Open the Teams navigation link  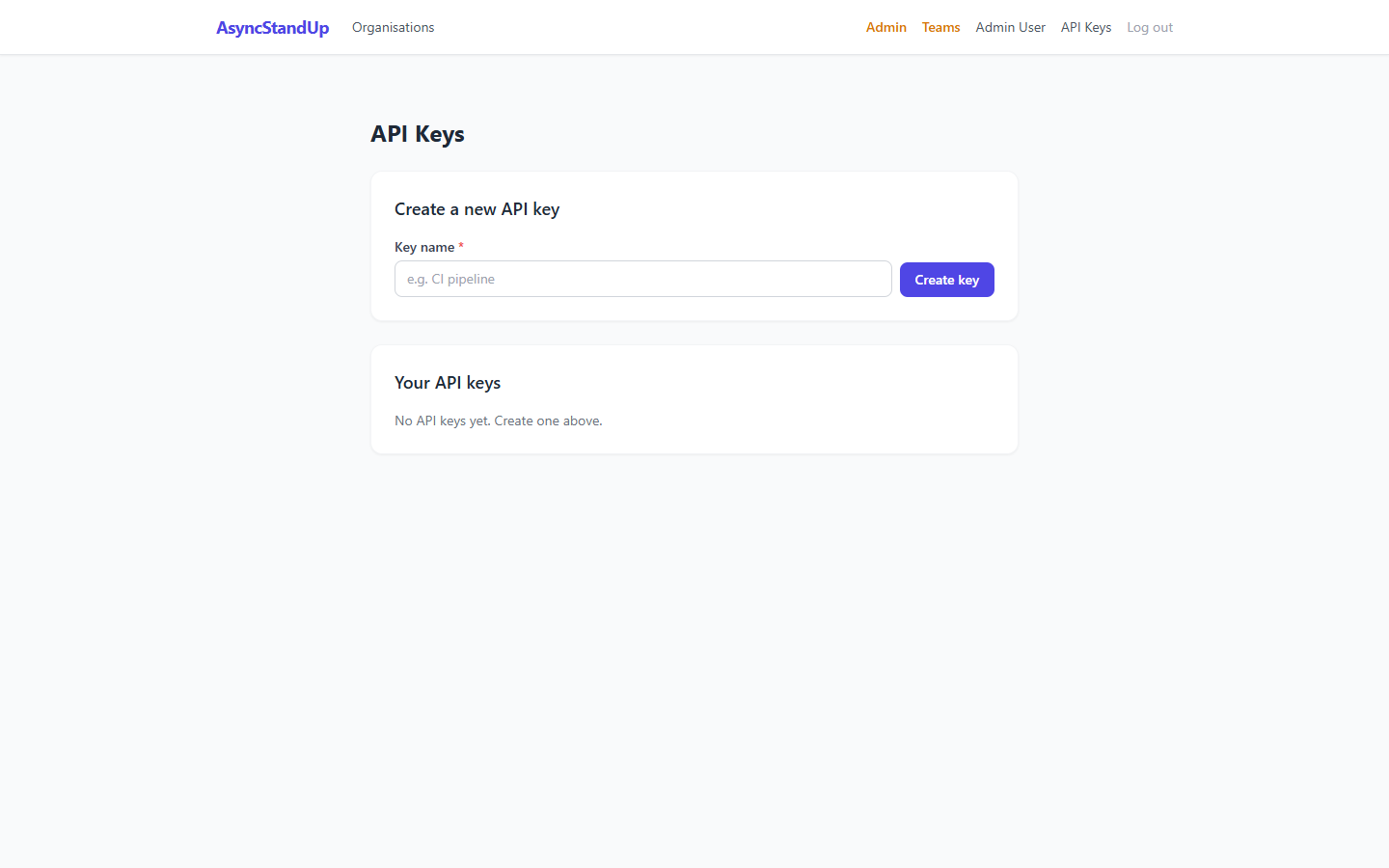(x=940, y=27)
